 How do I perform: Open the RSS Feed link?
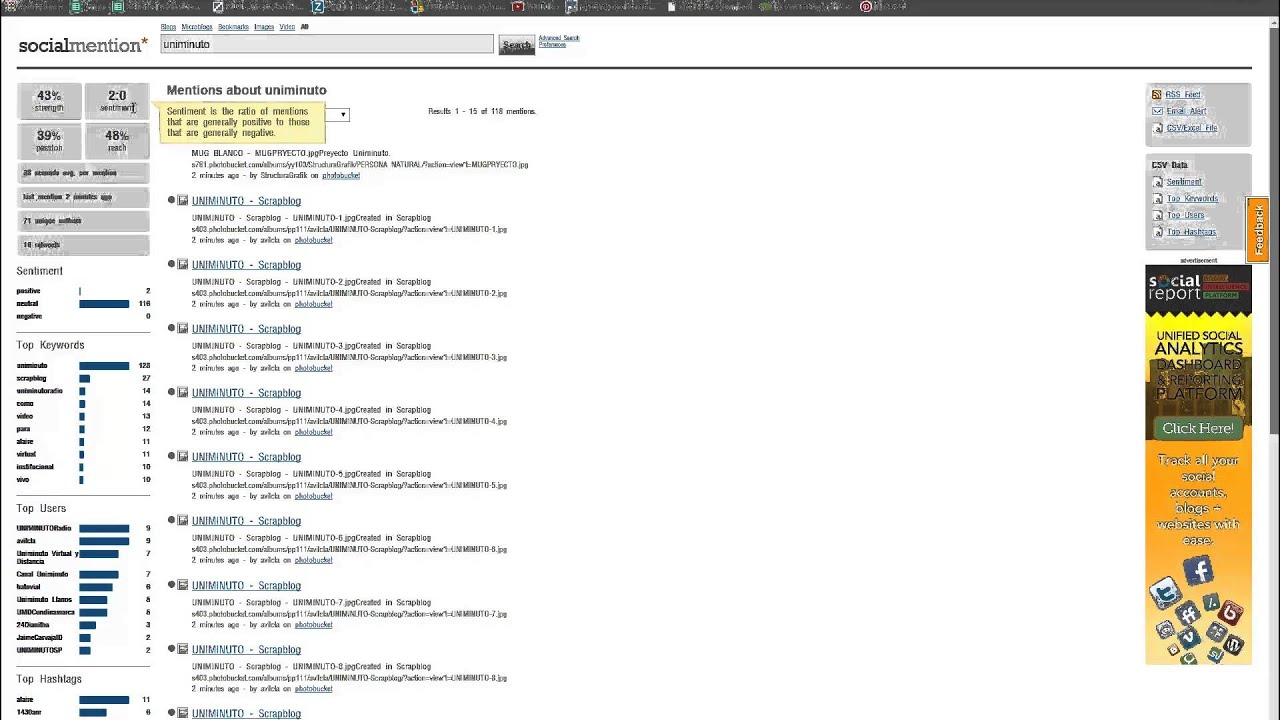[1183, 95]
